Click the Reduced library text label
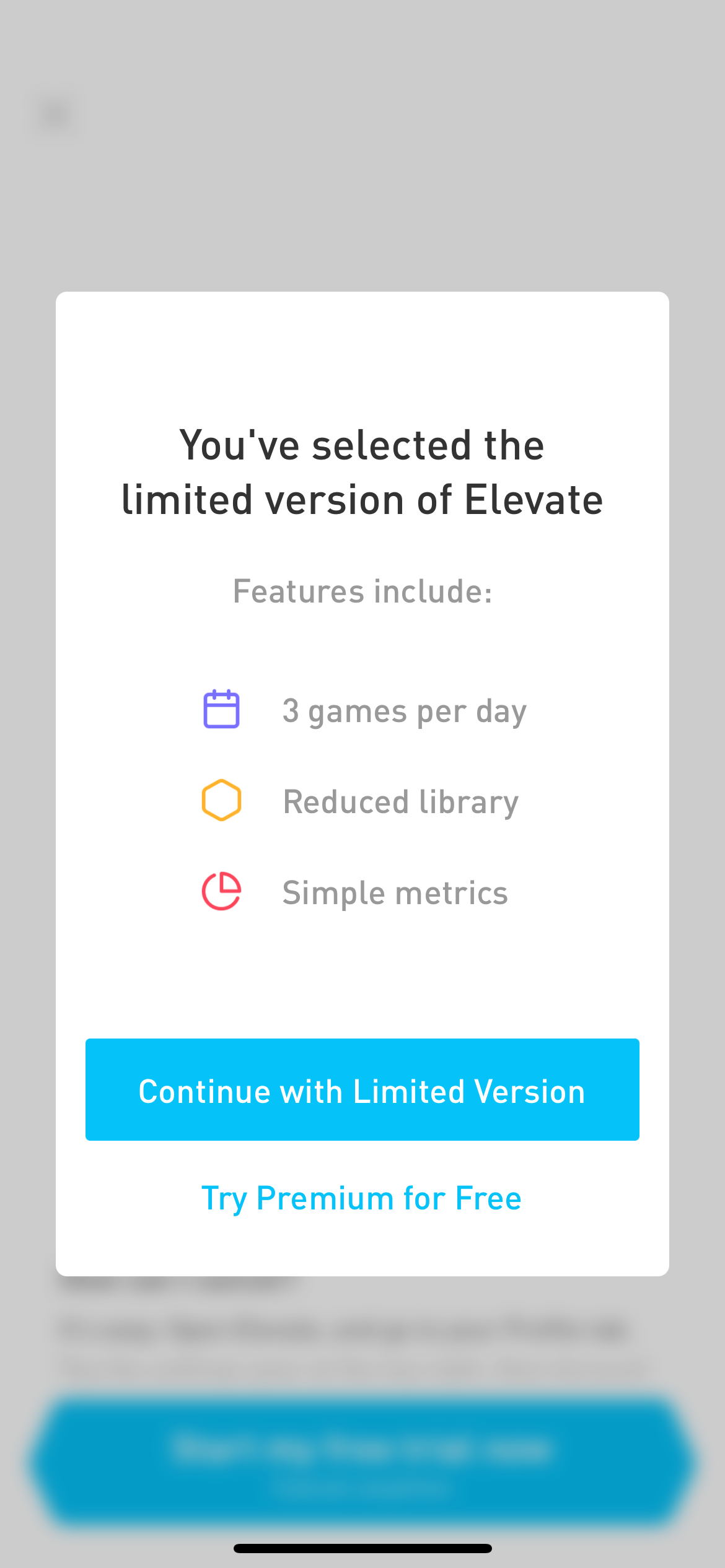The image size is (725, 1568). pos(400,801)
